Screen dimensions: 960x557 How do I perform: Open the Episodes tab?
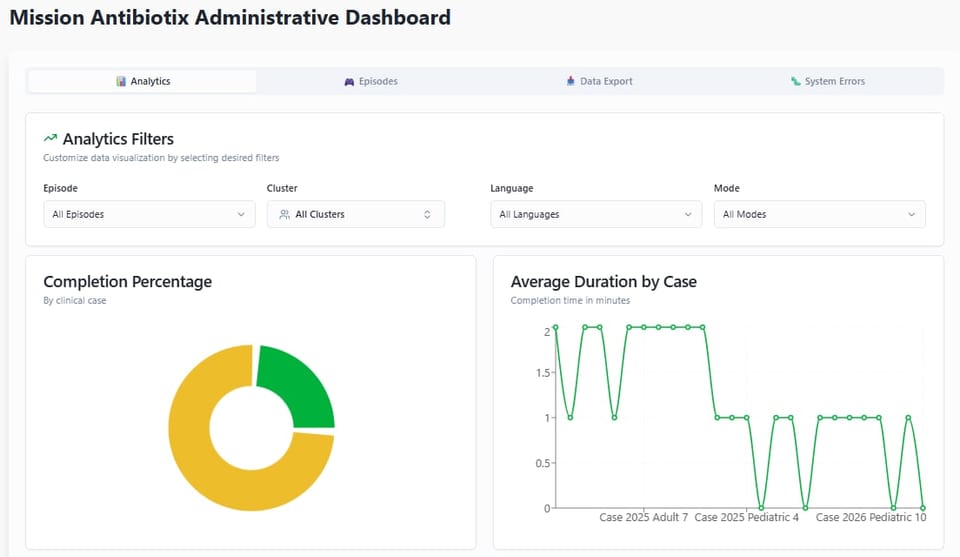[370, 81]
